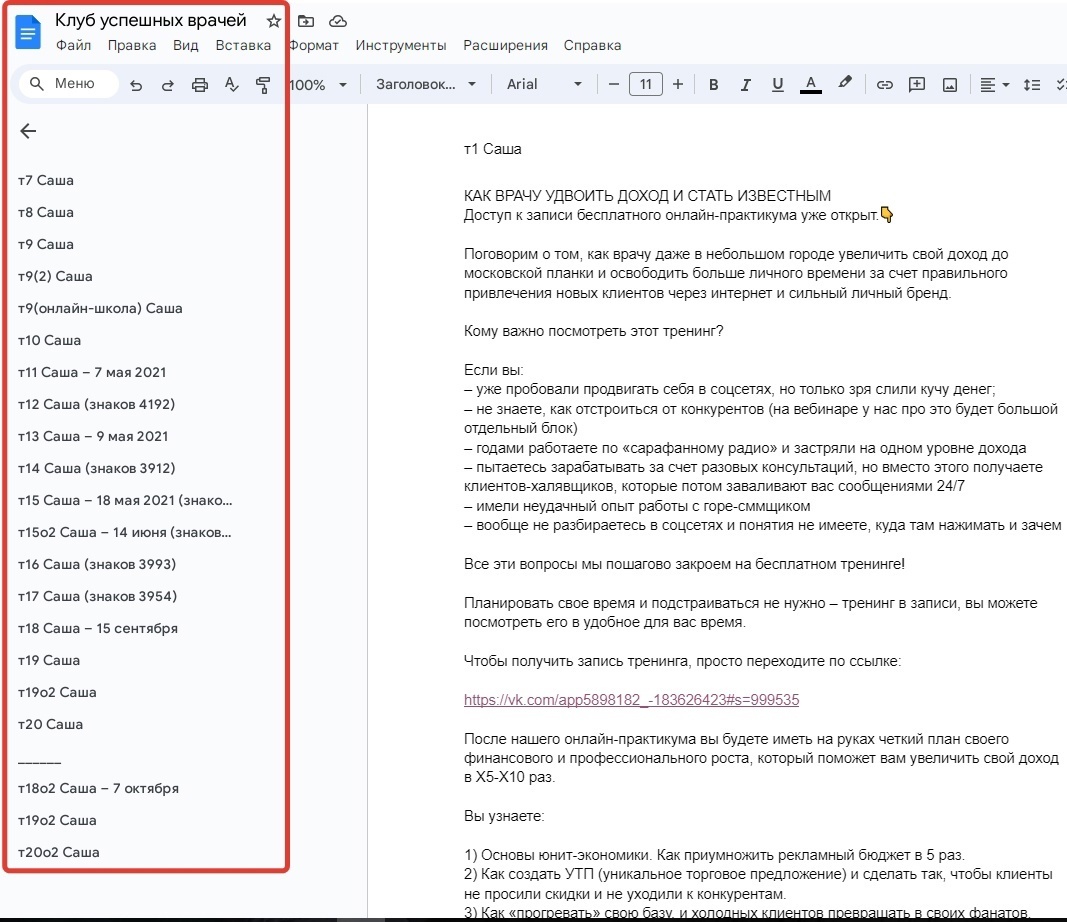Open the Расширения menu
The image size is (1067, 922).
click(505, 45)
